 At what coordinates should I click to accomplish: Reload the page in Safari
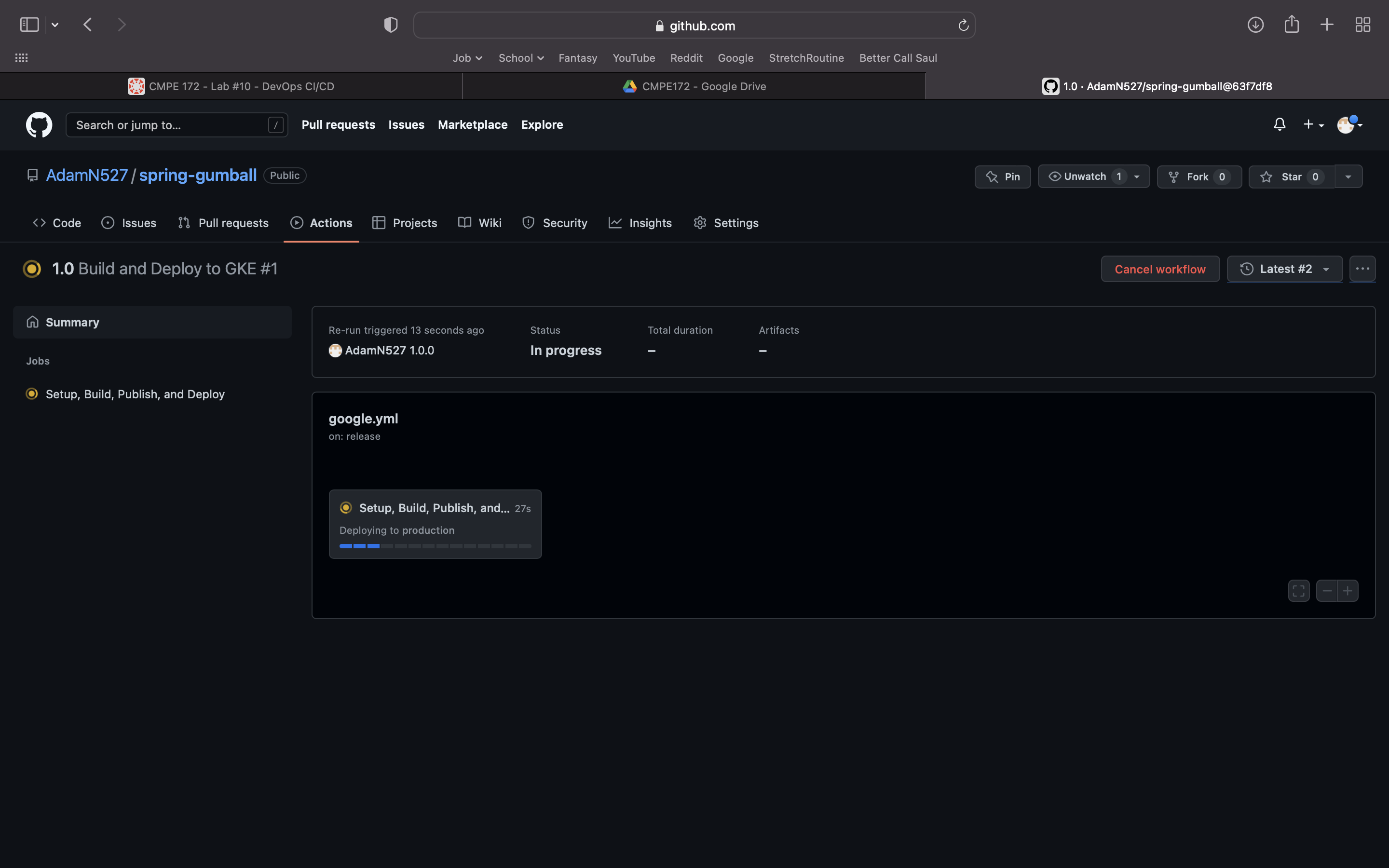(963, 25)
